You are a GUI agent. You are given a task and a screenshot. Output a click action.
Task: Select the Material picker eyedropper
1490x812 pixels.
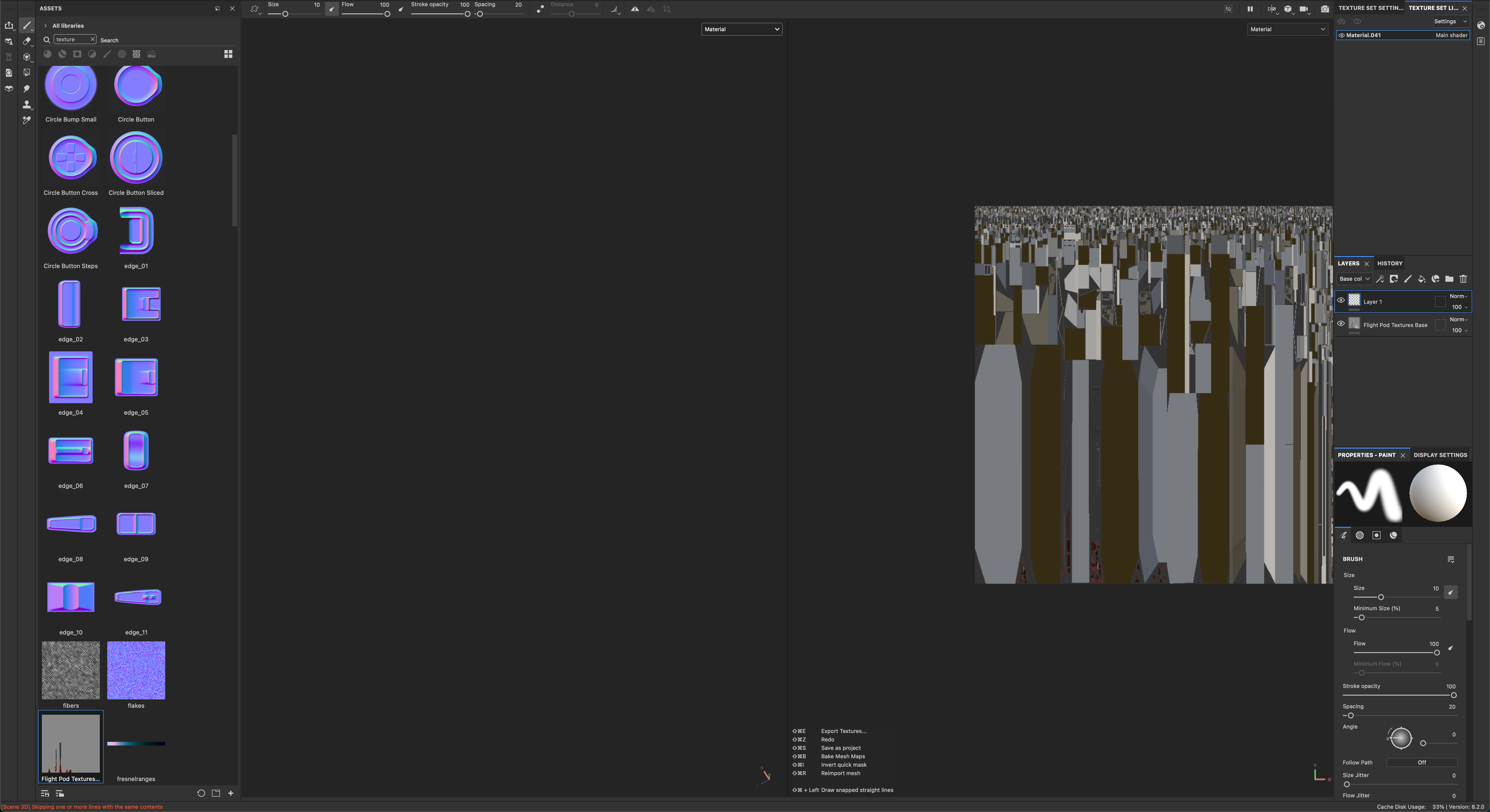pyautogui.click(x=26, y=120)
